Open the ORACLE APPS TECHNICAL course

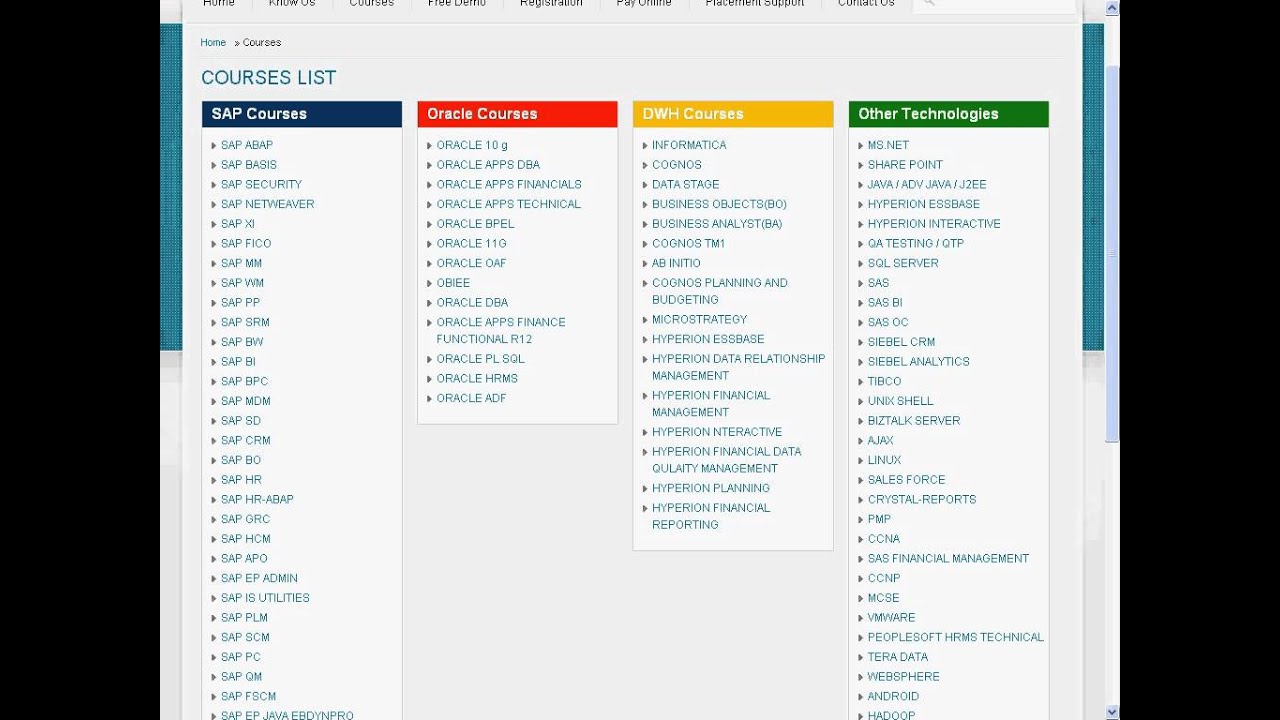point(508,204)
